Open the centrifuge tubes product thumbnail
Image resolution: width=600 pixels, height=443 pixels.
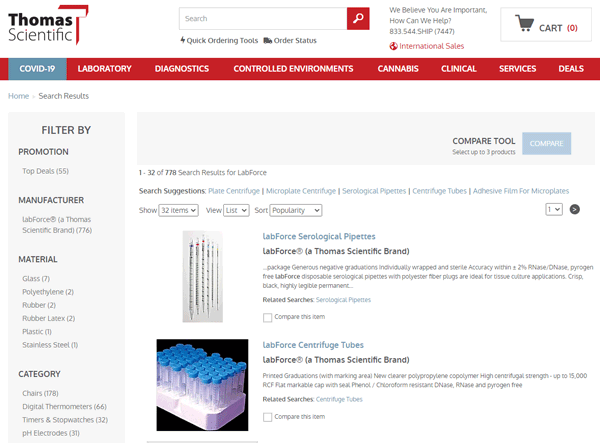(x=202, y=385)
